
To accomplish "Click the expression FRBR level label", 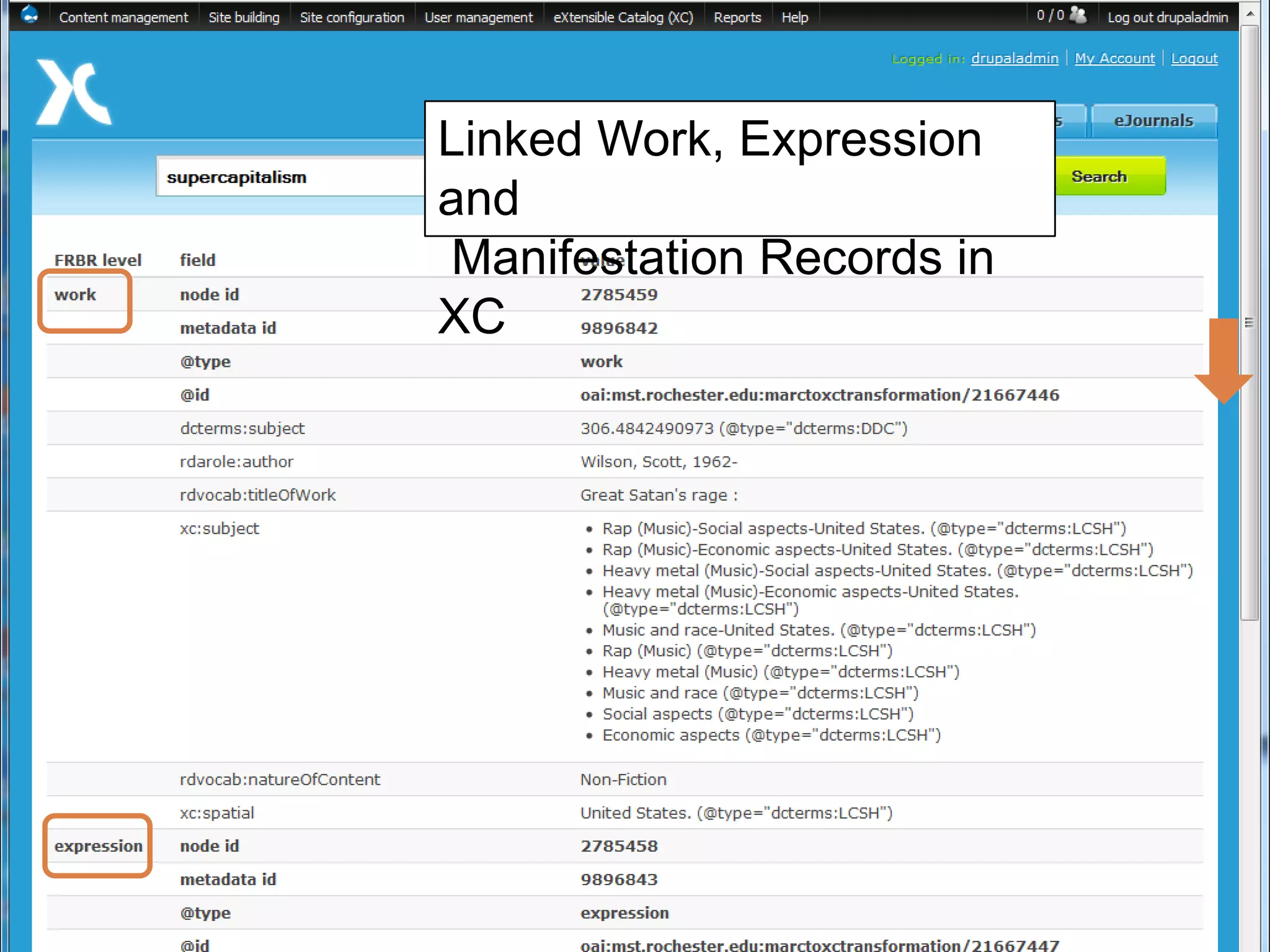I will pyautogui.click(x=98, y=847).
